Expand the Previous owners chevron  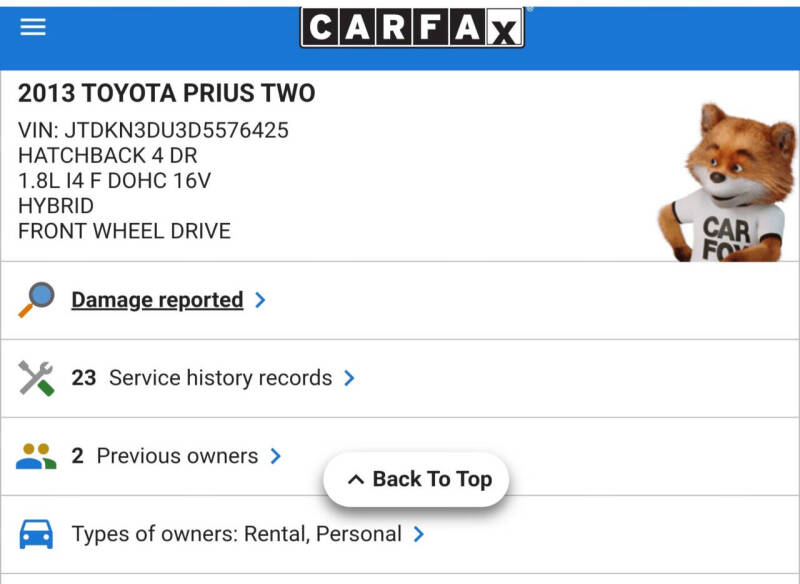tap(276, 456)
